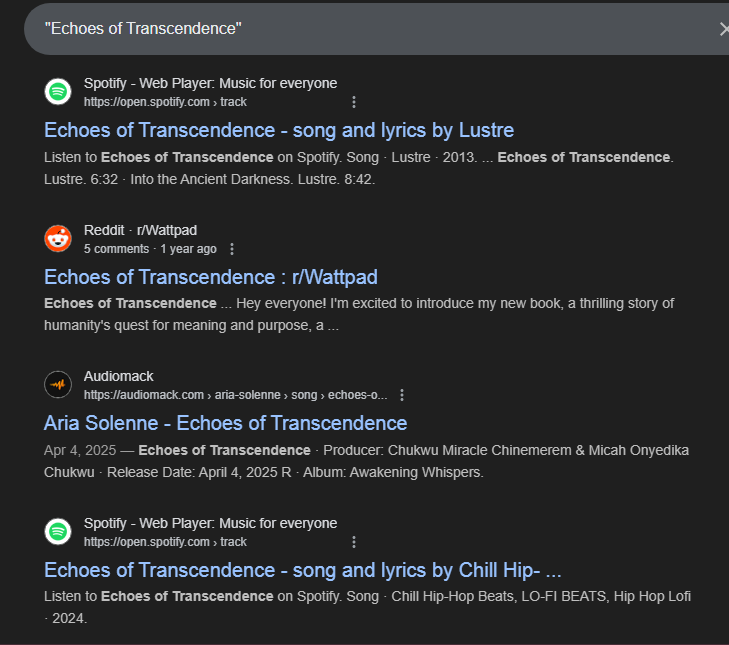Open "Echoes of Transcendence - song and lyrics by Lustre"
Screen dimensions: 729x645
pyautogui.click(x=279, y=130)
